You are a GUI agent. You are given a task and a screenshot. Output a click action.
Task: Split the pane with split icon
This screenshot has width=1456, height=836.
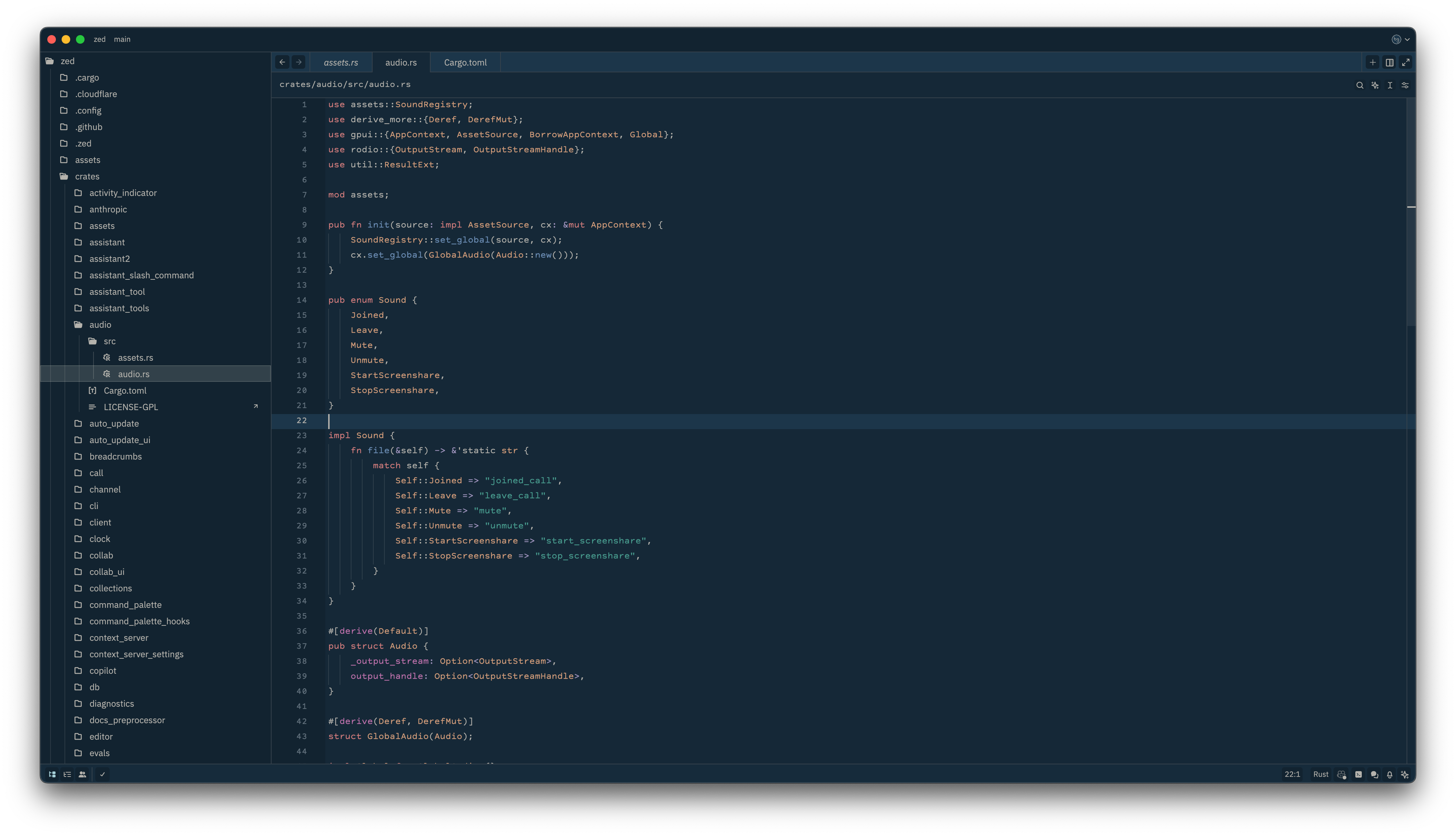[x=1389, y=62]
